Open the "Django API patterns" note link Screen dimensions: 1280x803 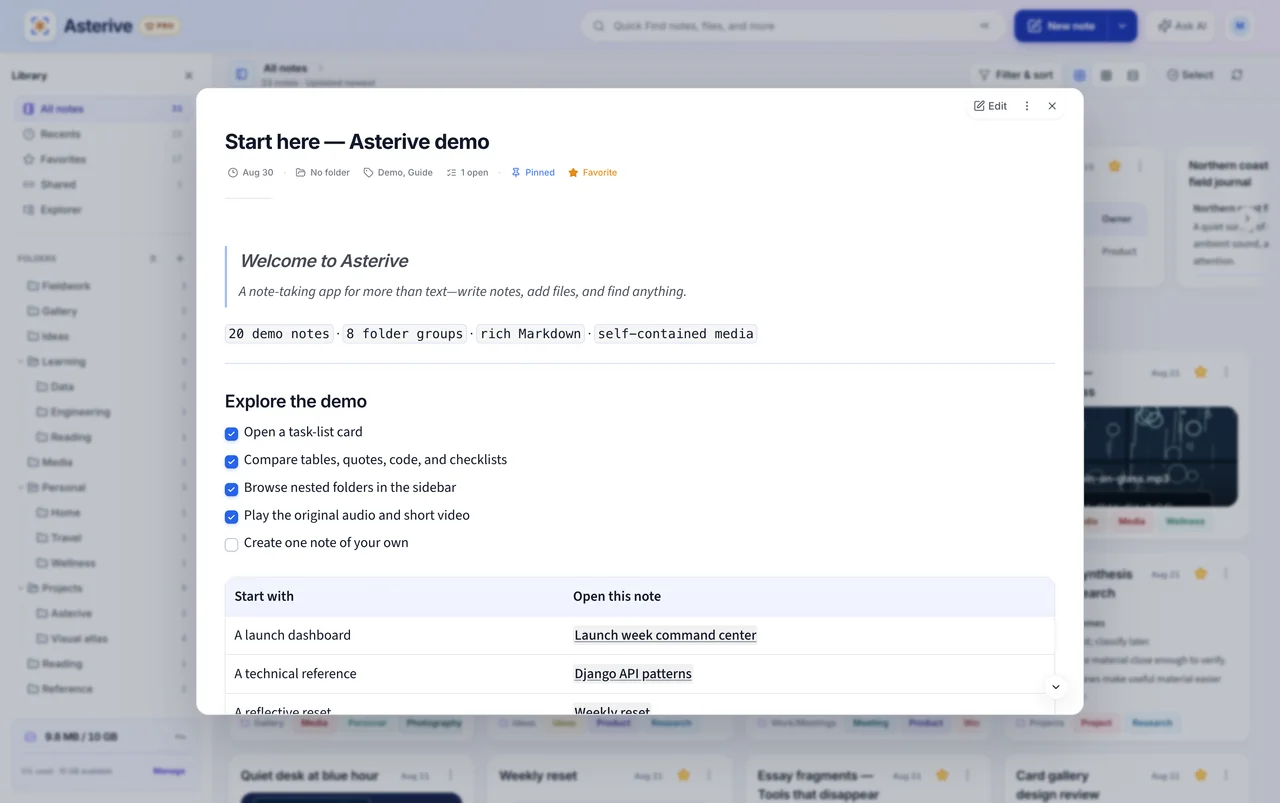click(633, 674)
